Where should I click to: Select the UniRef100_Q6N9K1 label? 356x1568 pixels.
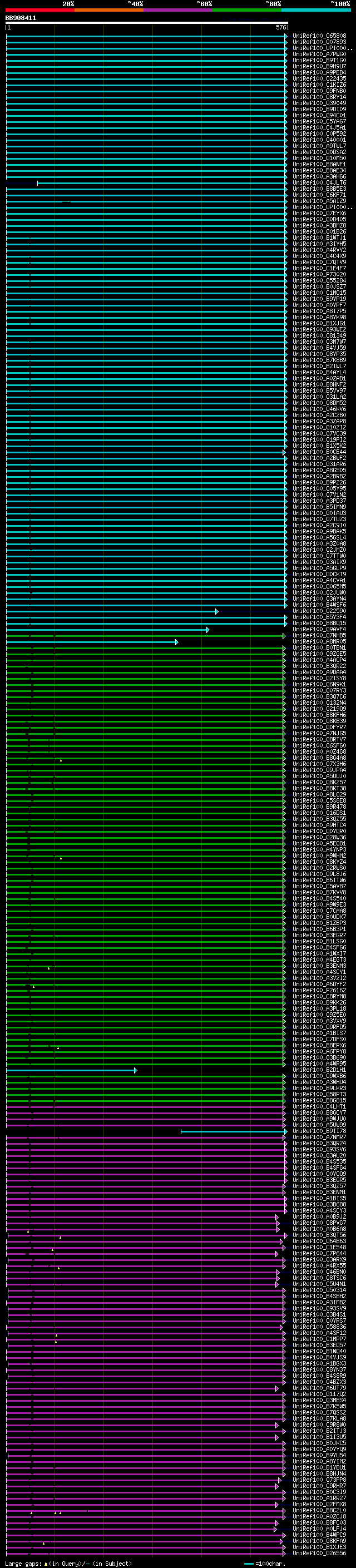click(x=319, y=684)
